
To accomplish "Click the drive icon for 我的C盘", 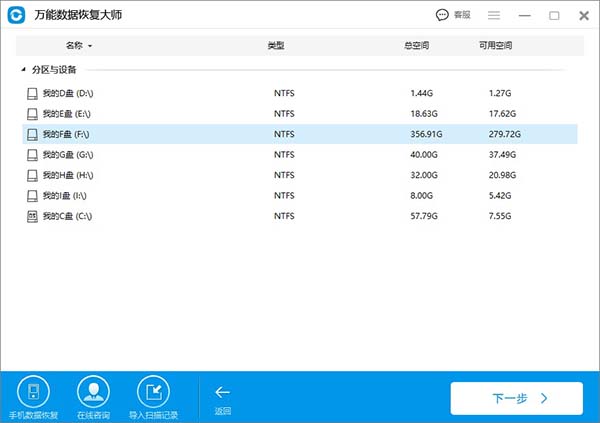I will (x=32, y=216).
